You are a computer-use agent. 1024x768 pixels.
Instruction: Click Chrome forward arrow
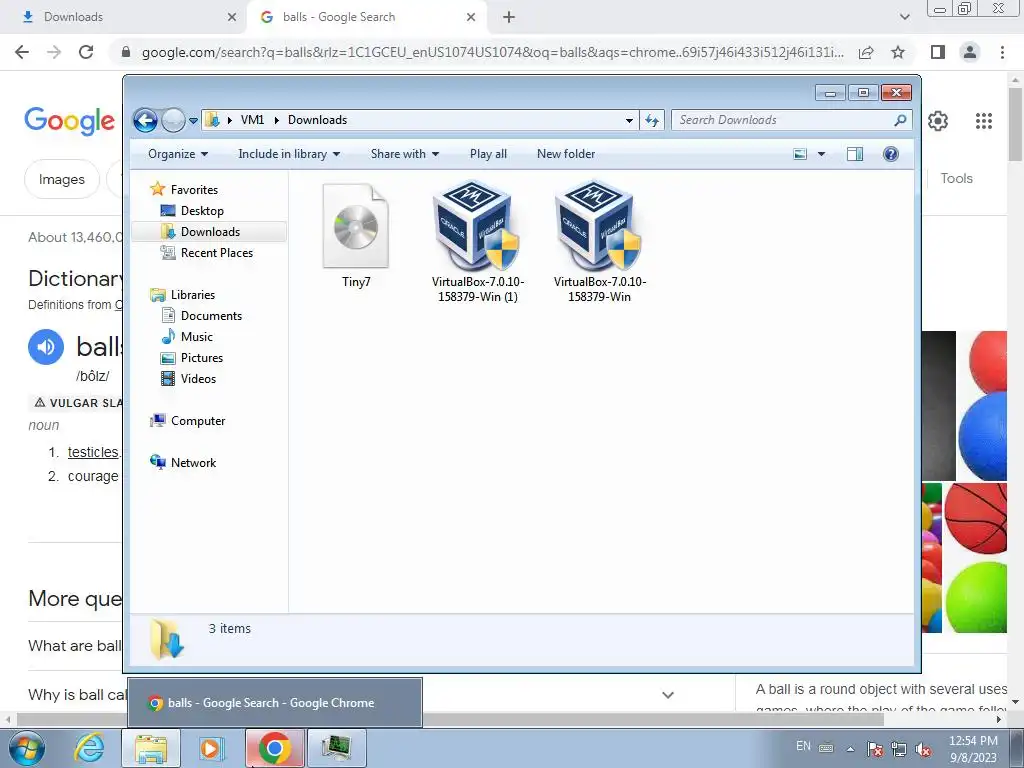(54, 52)
